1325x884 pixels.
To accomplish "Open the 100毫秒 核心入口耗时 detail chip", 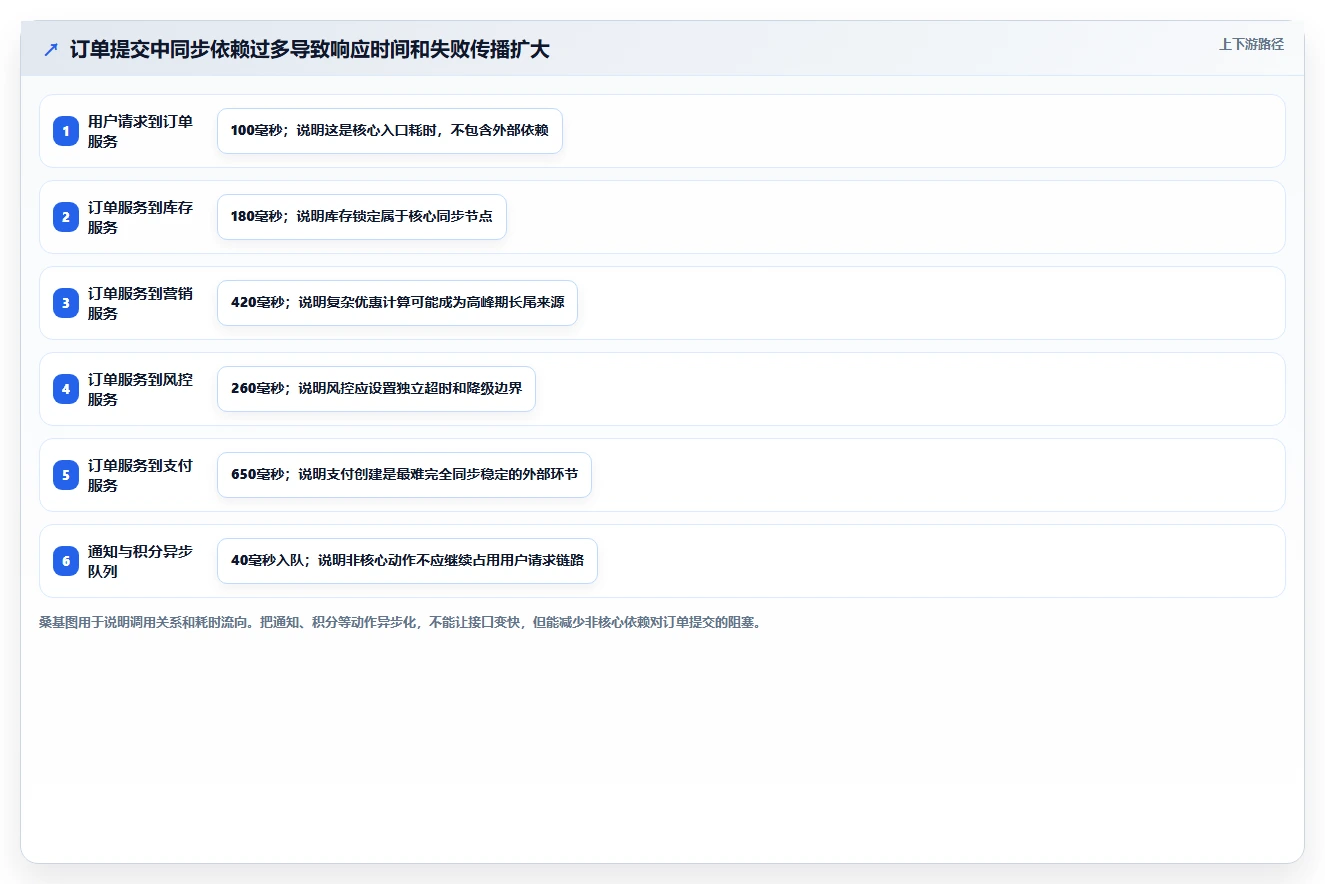I will (x=390, y=131).
